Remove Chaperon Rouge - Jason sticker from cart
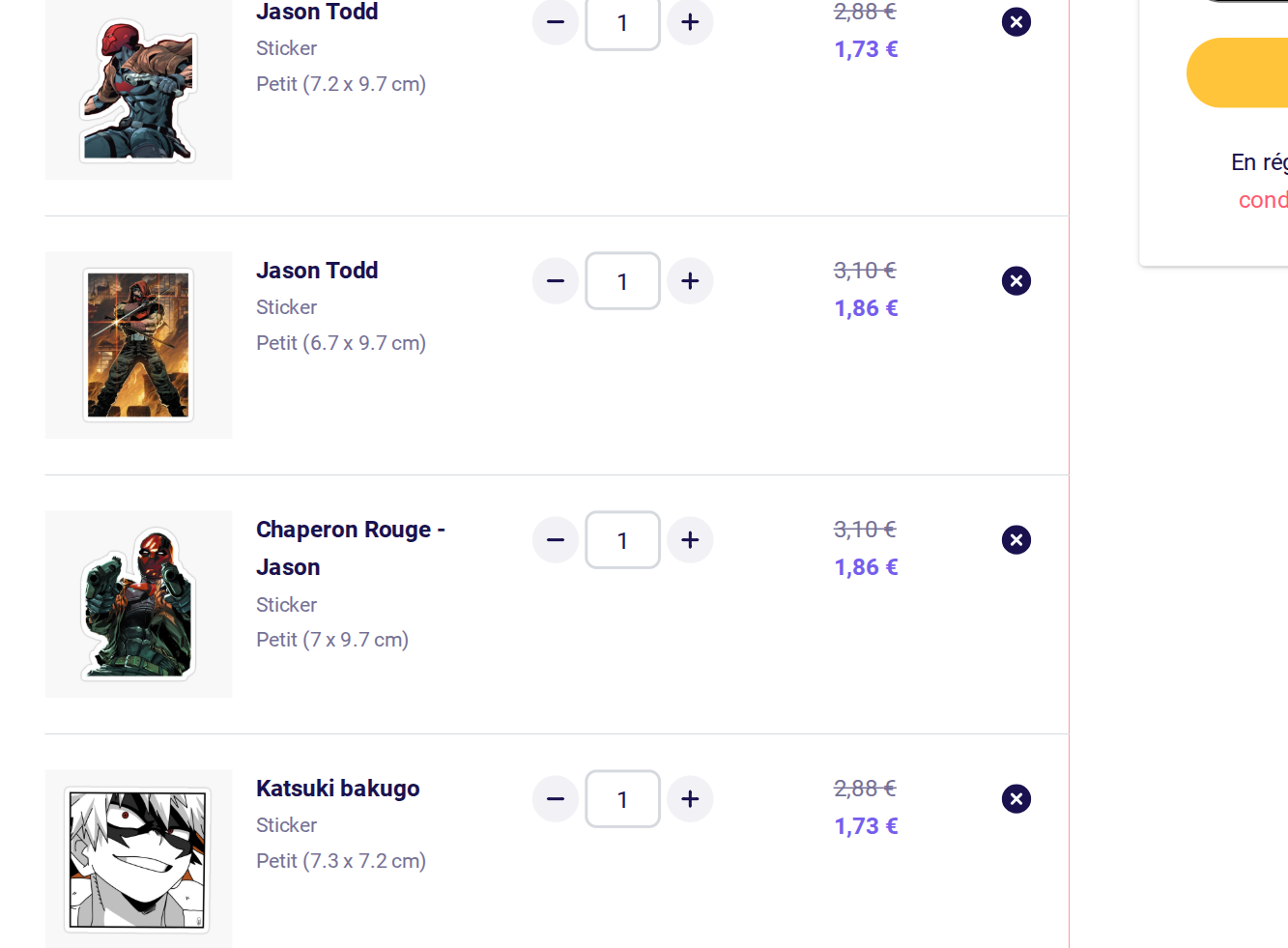Viewport: 1288px width, 948px height. [x=1016, y=540]
